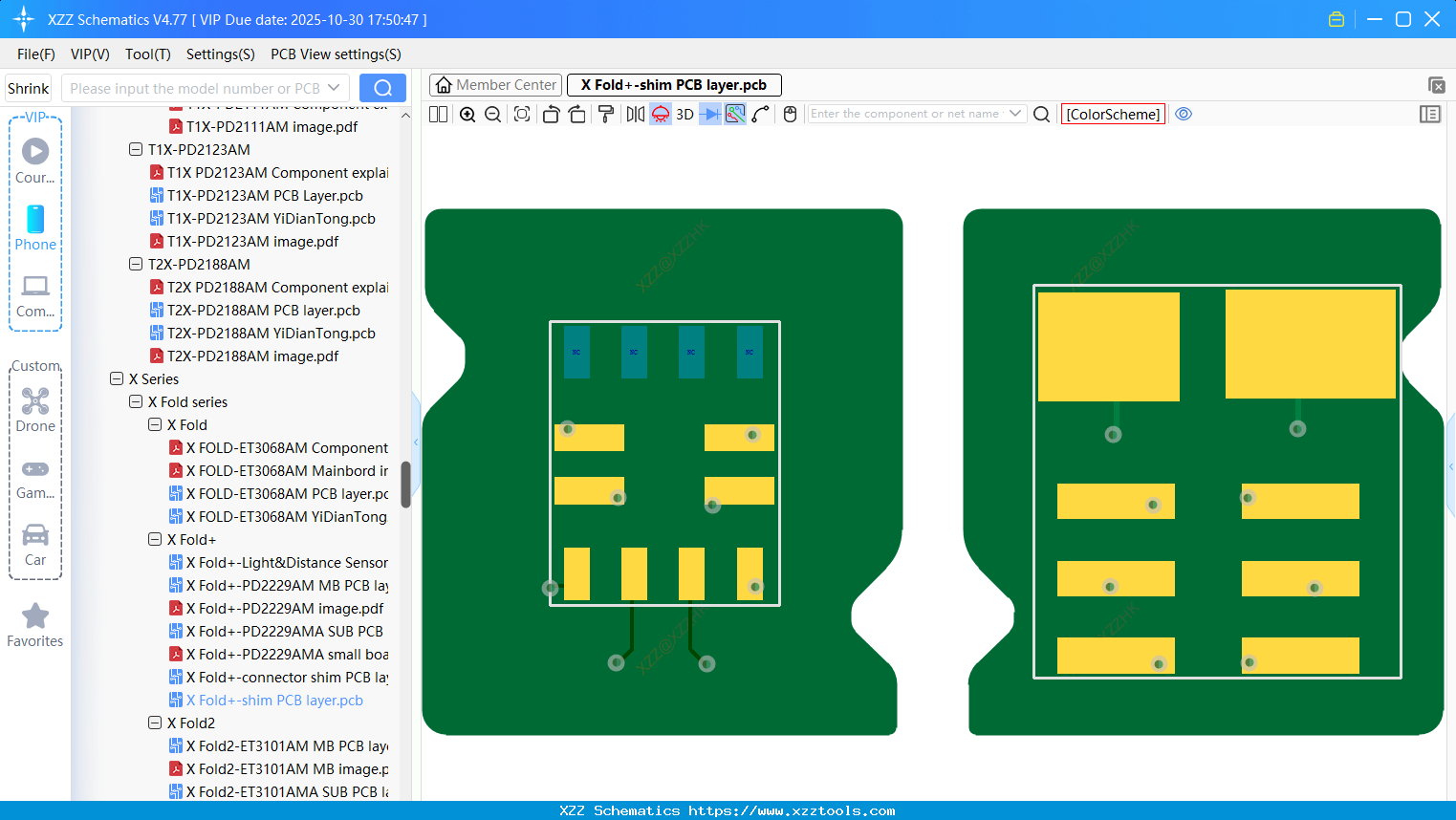The image size is (1456, 820).
Task: Select the diode jump toolbar icon
Action: (708, 114)
